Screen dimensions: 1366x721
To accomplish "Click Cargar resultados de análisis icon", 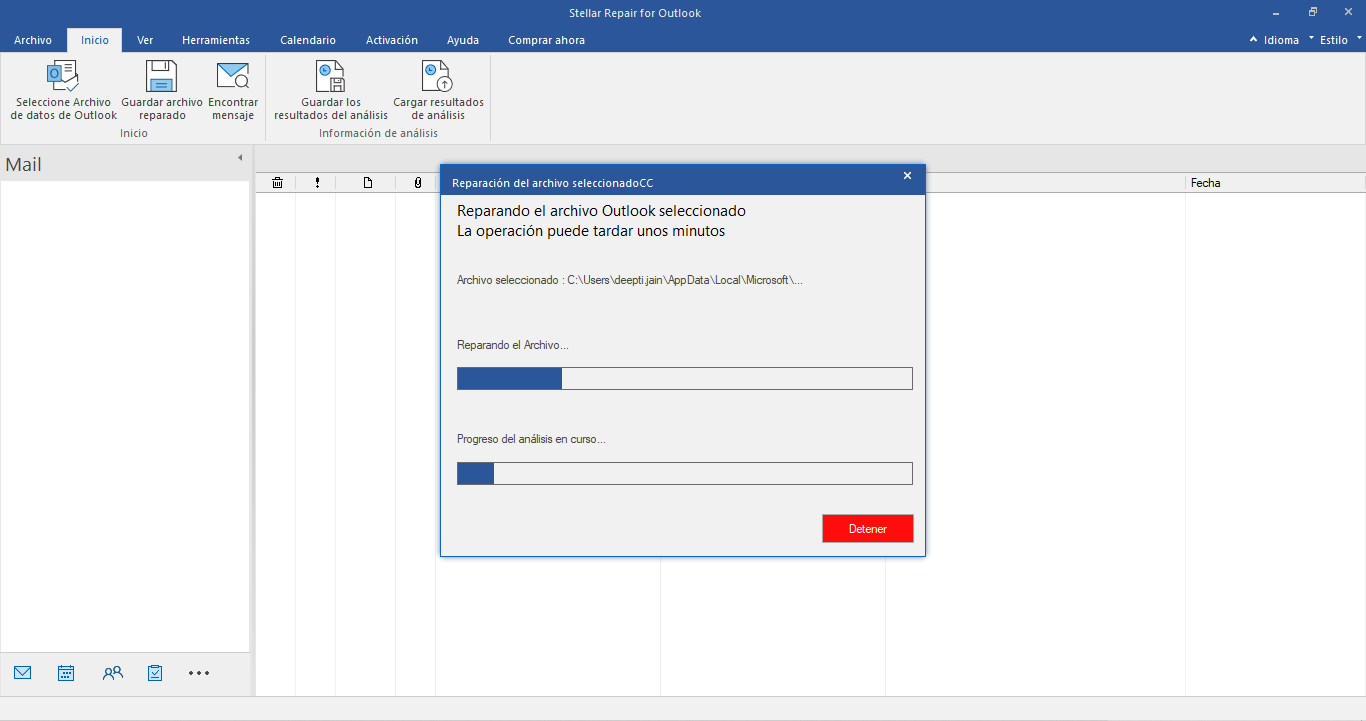I will point(438,77).
